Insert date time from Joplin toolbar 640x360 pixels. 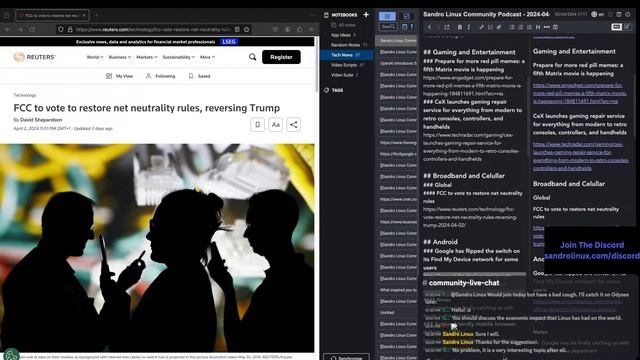555,27
